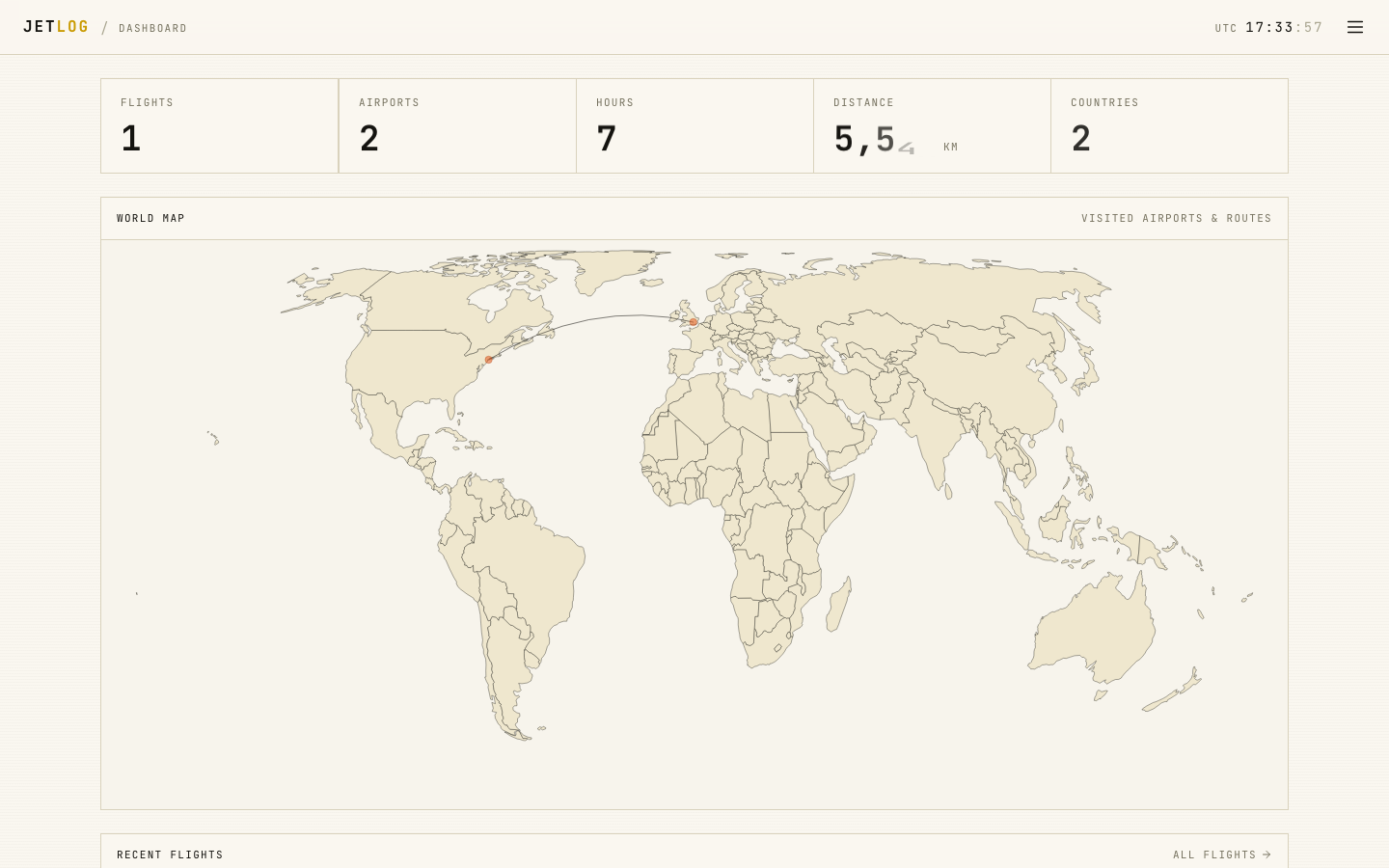The width and height of the screenshot is (1389, 868).
Task: Click the Recent Flights heading
Action: pyautogui.click(x=170, y=854)
